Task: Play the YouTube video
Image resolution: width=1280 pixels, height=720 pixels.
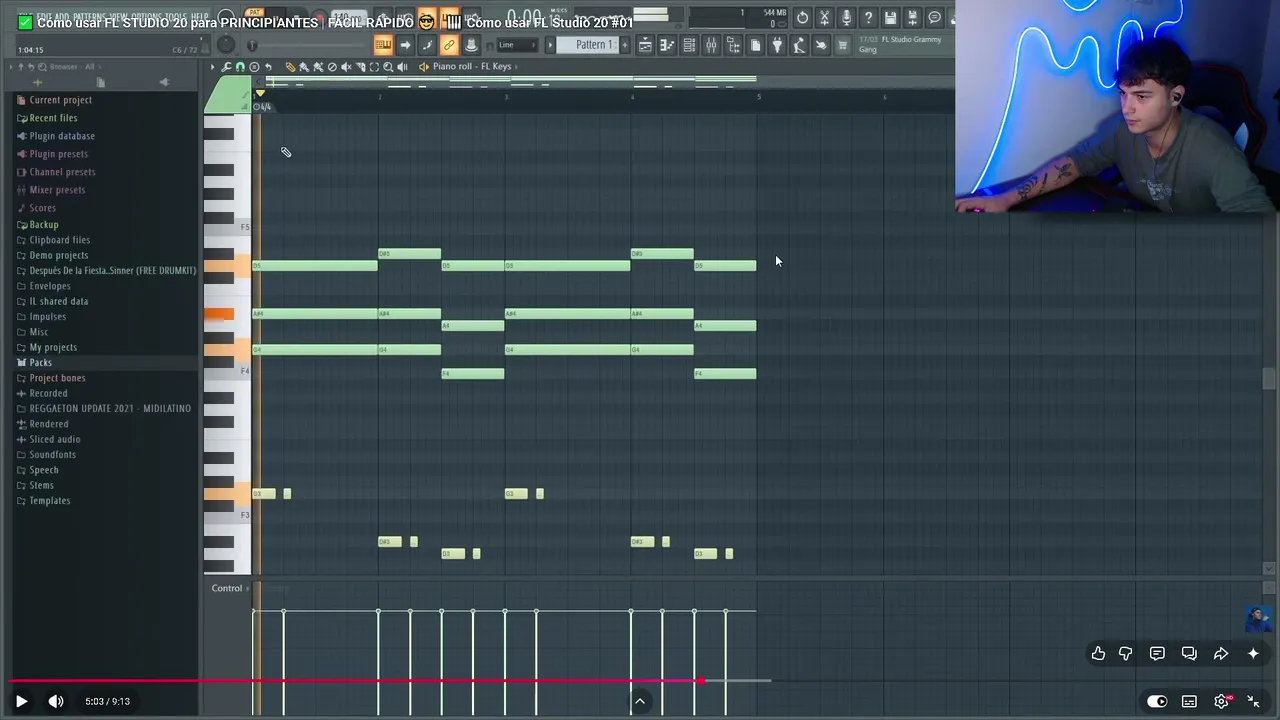Action: pos(21,701)
